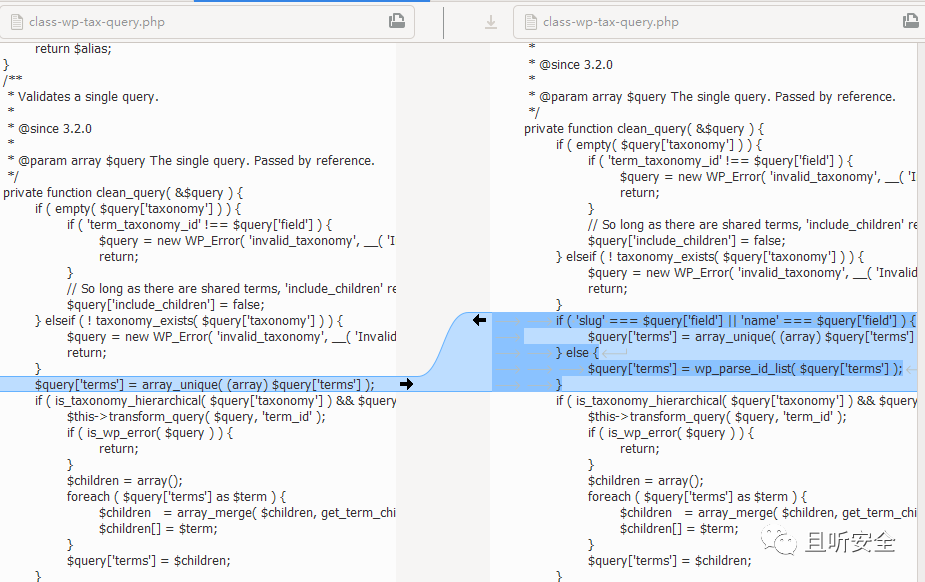This screenshot has width=925, height=582.
Task: Push change left with the left-pointing arrow
Action: tap(479, 320)
